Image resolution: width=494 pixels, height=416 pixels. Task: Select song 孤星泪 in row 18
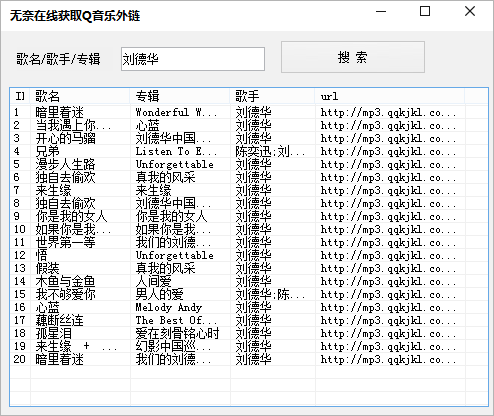[x=54, y=333]
